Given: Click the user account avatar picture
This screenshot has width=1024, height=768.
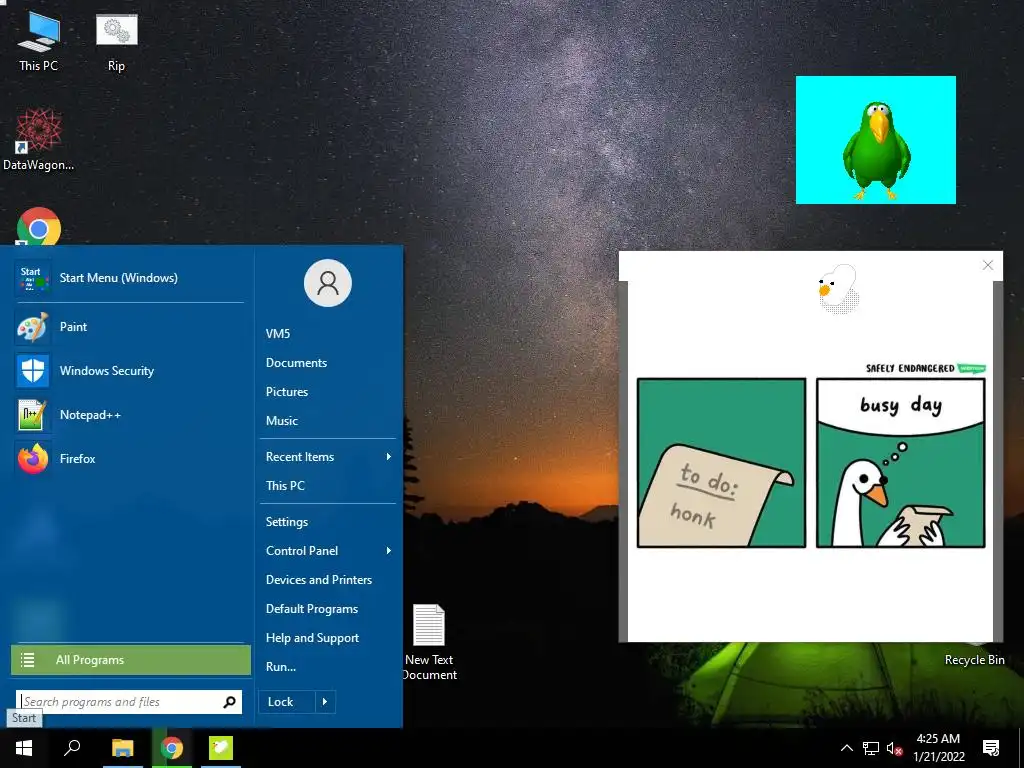Looking at the screenshot, I should point(328,283).
